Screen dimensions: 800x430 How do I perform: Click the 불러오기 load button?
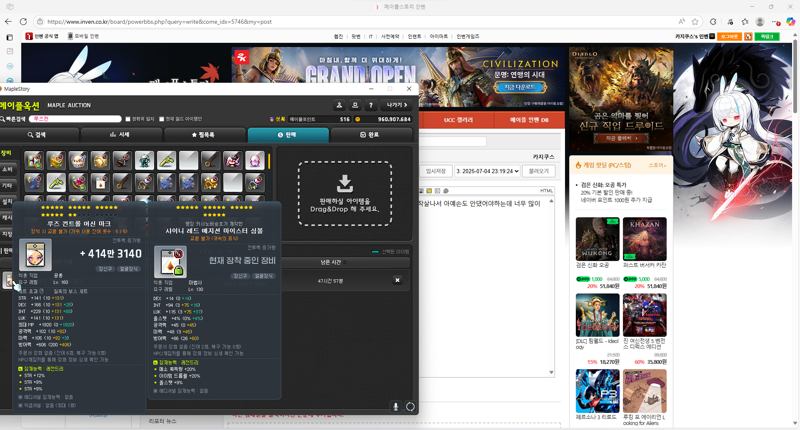coord(539,171)
